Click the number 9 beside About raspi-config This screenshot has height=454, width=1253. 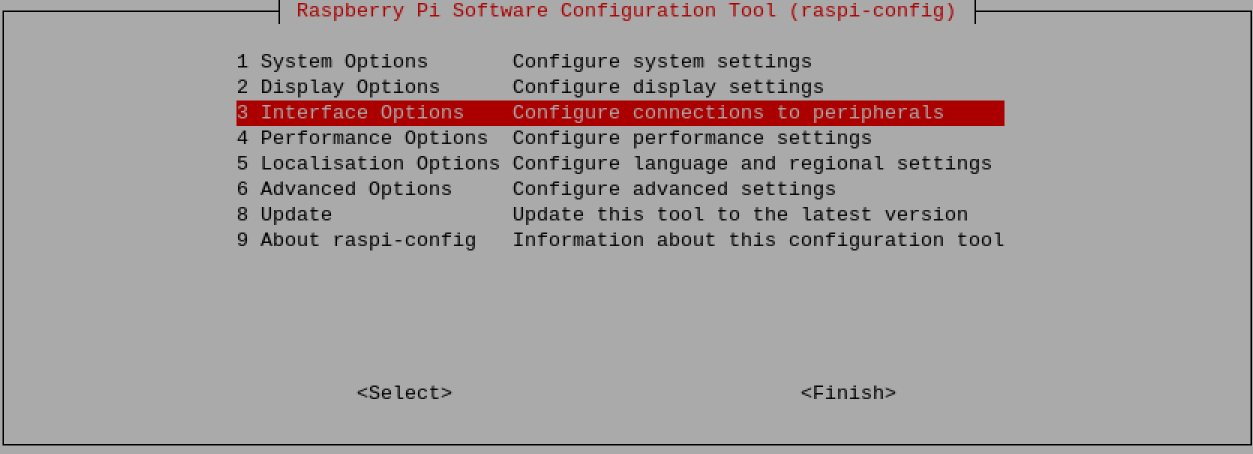point(242,240)
